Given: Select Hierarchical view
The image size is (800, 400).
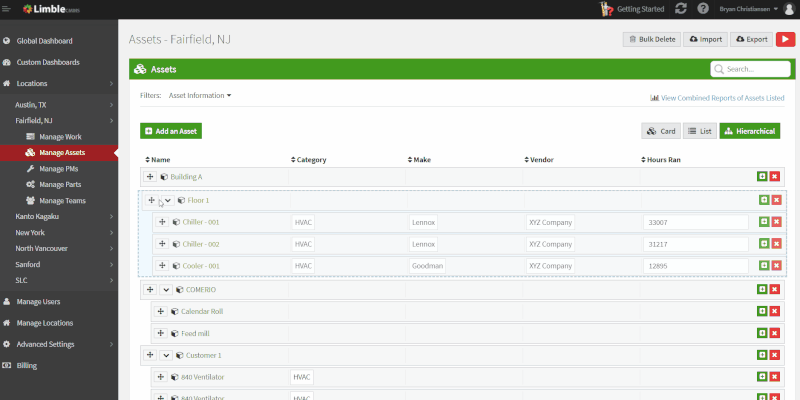Looking at the screenshot, I should tap(750, 131).
